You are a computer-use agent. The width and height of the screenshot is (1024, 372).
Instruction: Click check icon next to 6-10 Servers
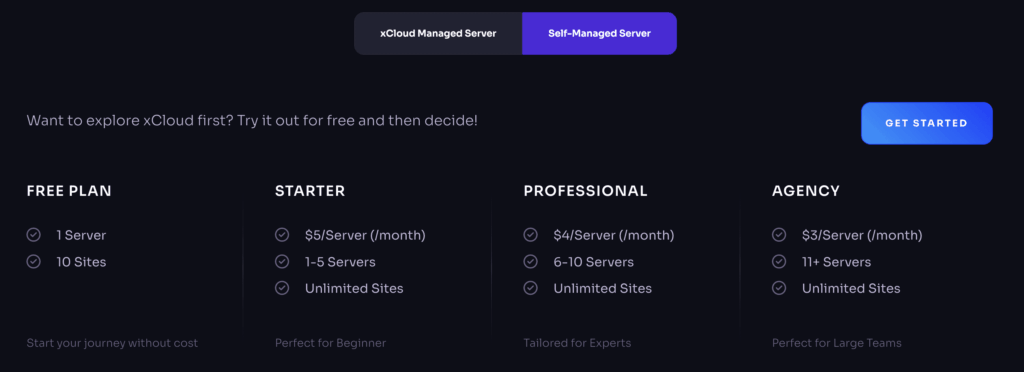point(530,262)
